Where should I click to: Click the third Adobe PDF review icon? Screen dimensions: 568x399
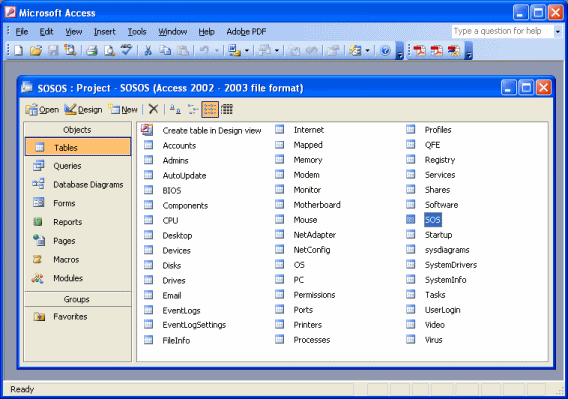[x=454, y=50]
